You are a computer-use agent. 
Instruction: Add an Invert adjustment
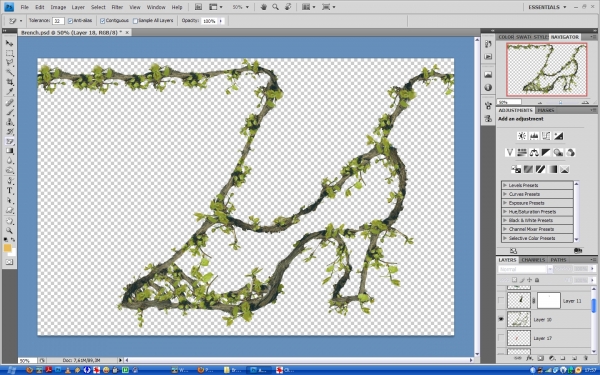516,169
